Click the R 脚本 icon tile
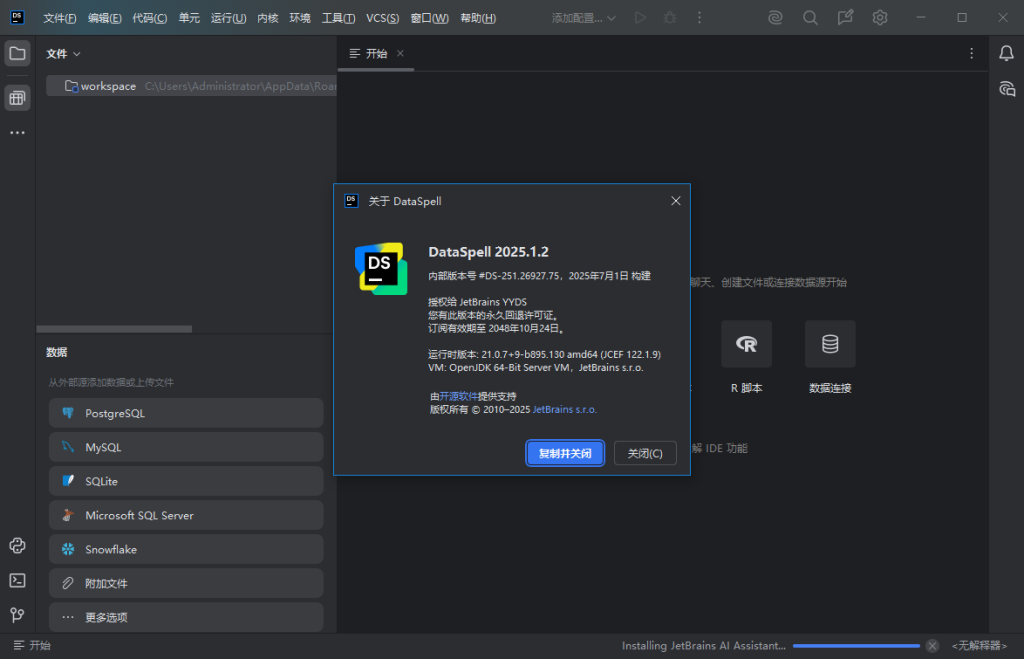Viewport: 1024px width, 659px height. pyautogui.click(x=746, y=344)
